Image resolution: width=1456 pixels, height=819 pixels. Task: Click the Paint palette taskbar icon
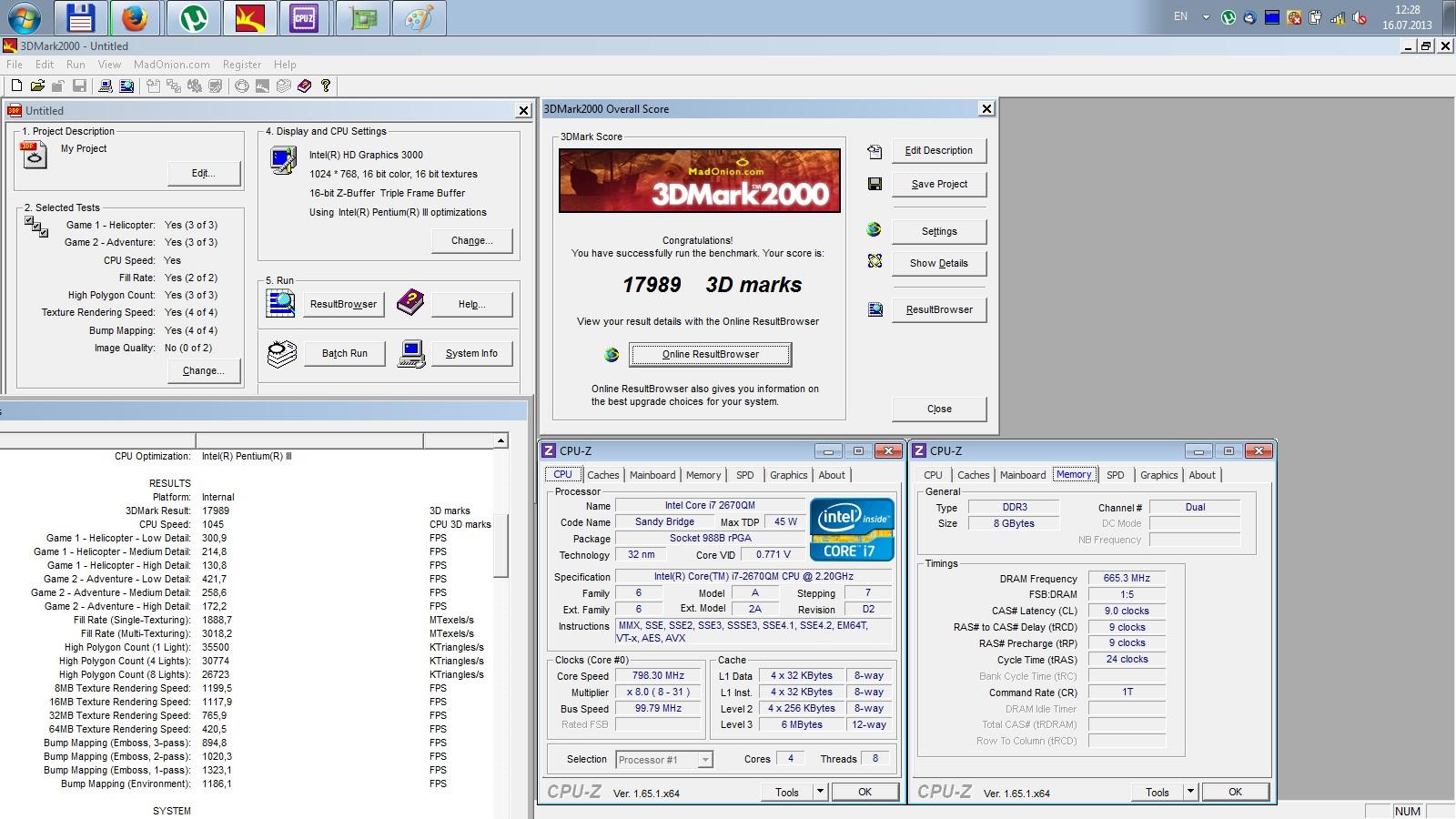[x=419, y=17]
